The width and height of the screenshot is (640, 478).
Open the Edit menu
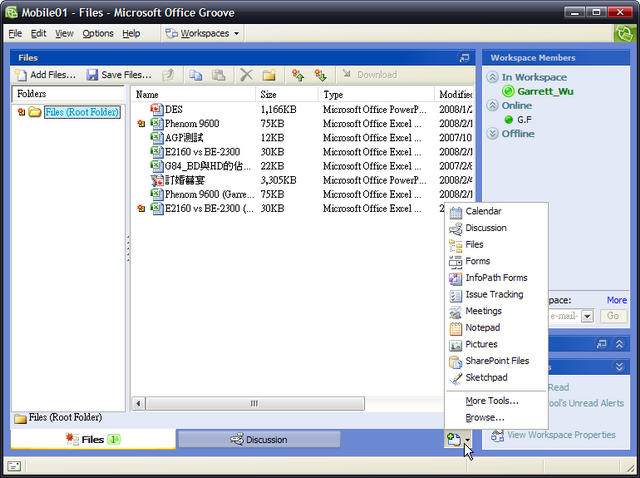(38, 33)
